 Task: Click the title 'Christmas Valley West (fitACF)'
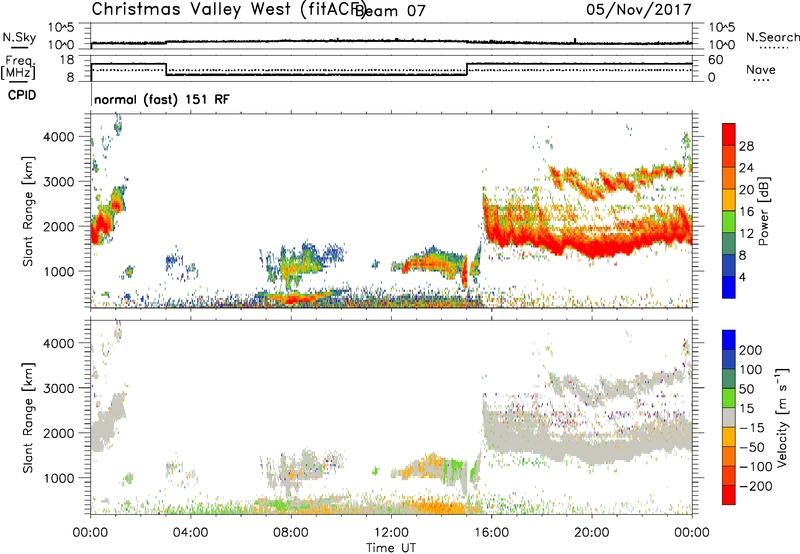228,10
